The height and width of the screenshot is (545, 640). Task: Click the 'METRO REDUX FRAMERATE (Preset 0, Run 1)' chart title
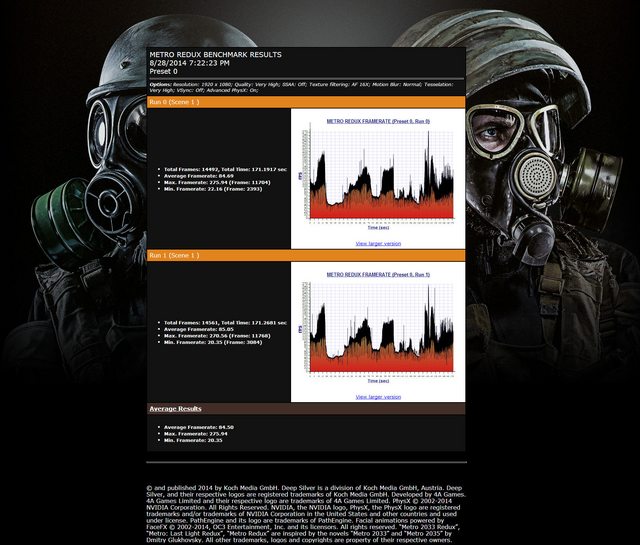point(378,275)
